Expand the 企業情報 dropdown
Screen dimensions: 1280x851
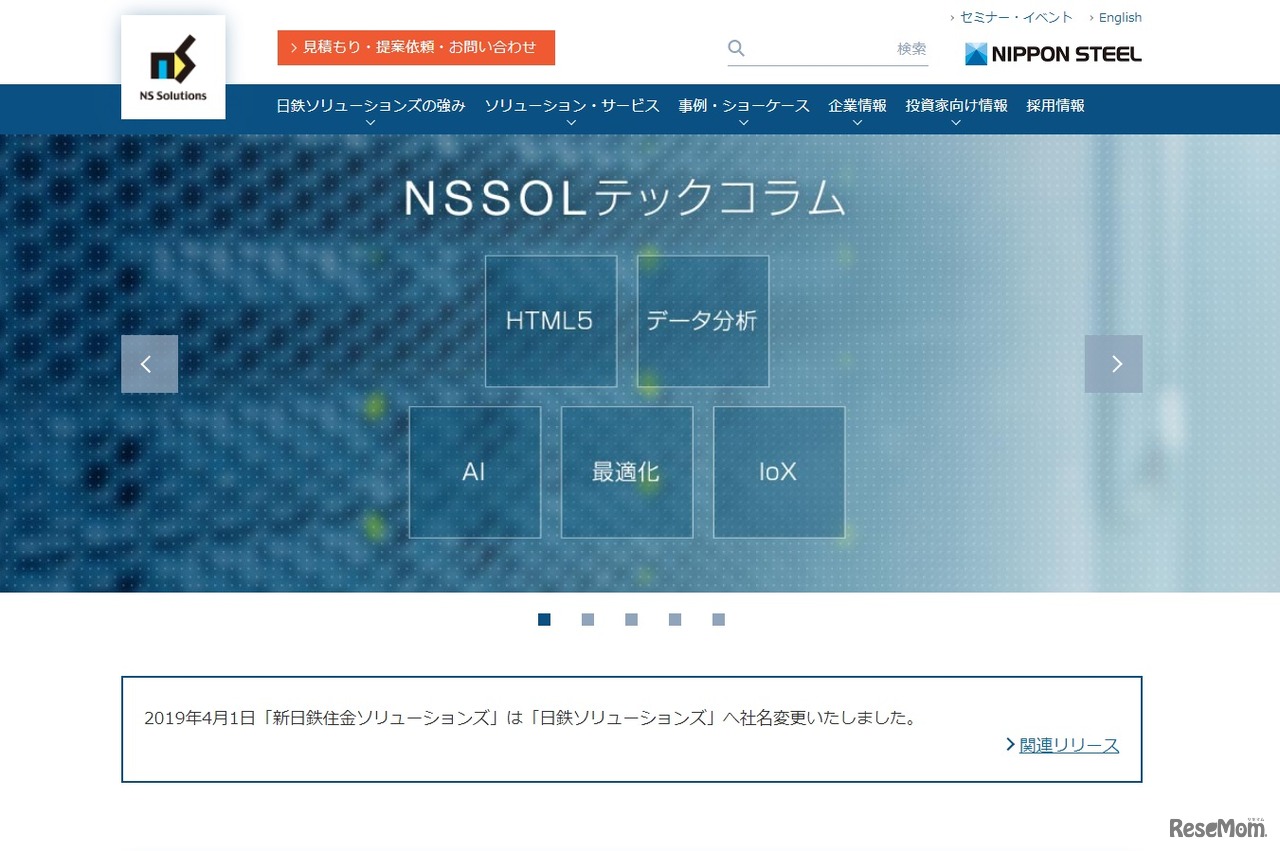click(x=857, y=105)
